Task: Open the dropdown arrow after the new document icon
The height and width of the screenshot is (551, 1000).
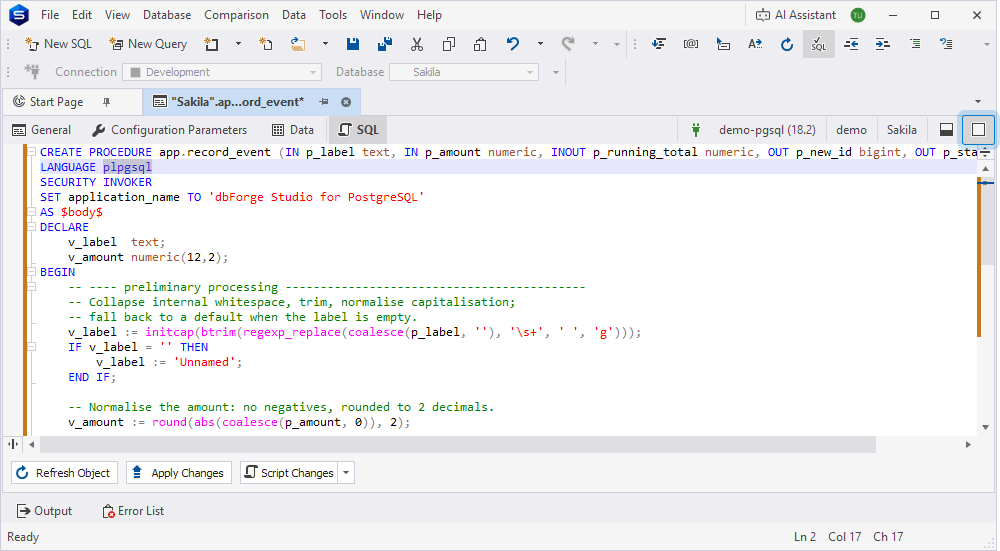Action: 239,44
